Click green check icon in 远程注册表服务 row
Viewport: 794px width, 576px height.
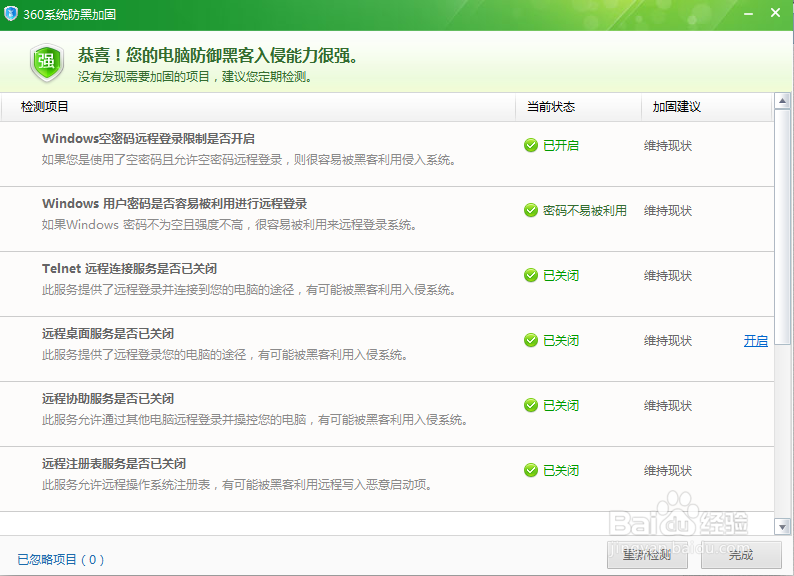(x=531, y=470)
